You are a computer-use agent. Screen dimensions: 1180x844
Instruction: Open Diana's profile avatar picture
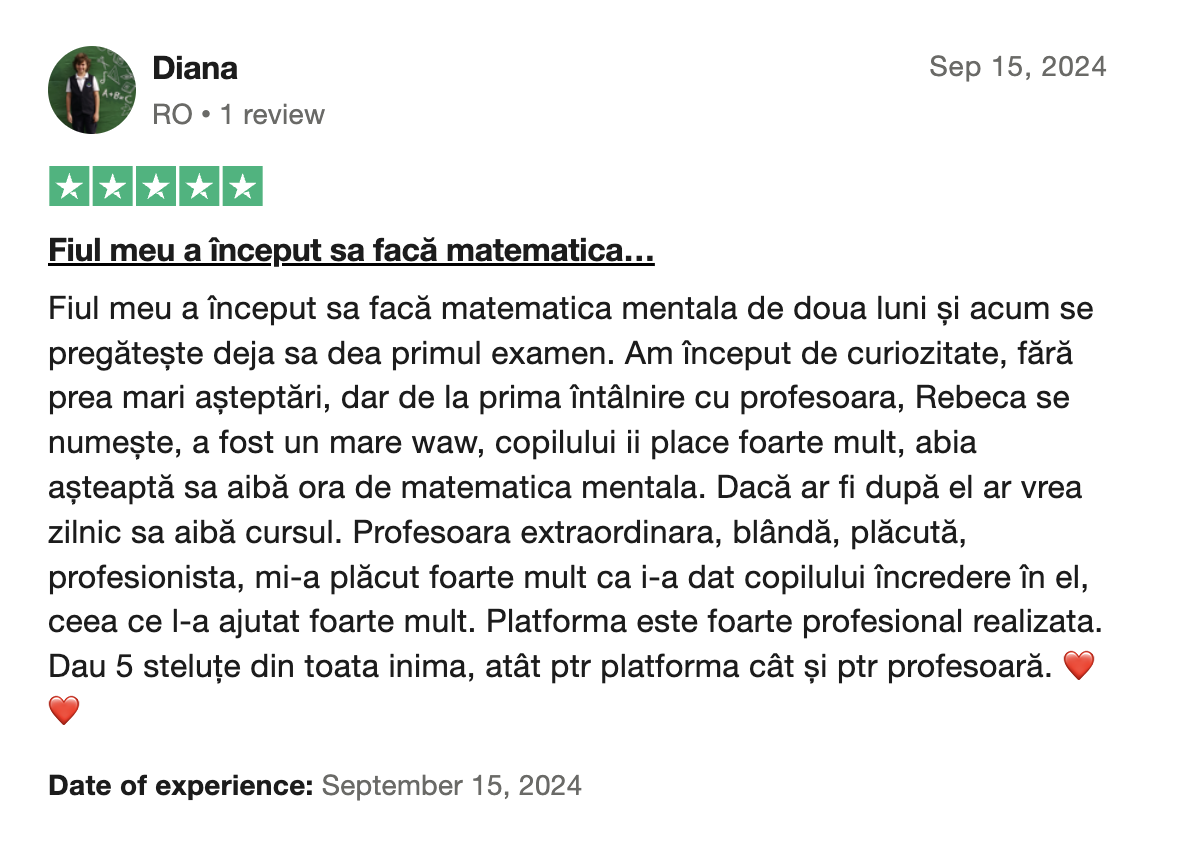click(x=92, y=90)
